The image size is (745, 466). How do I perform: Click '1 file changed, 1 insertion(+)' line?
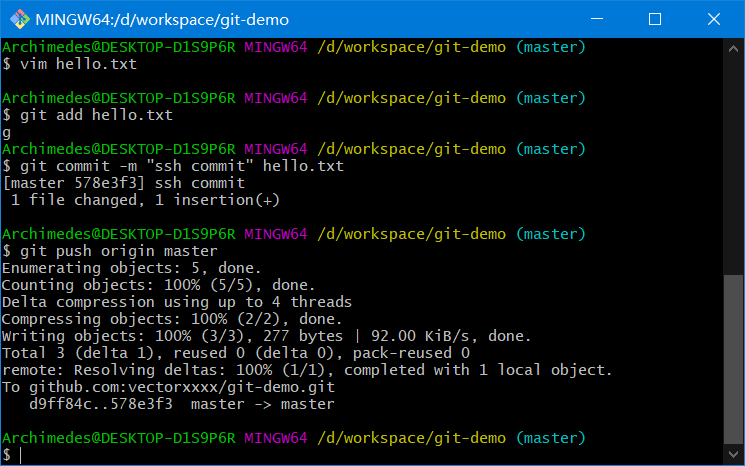coord(145,200)
